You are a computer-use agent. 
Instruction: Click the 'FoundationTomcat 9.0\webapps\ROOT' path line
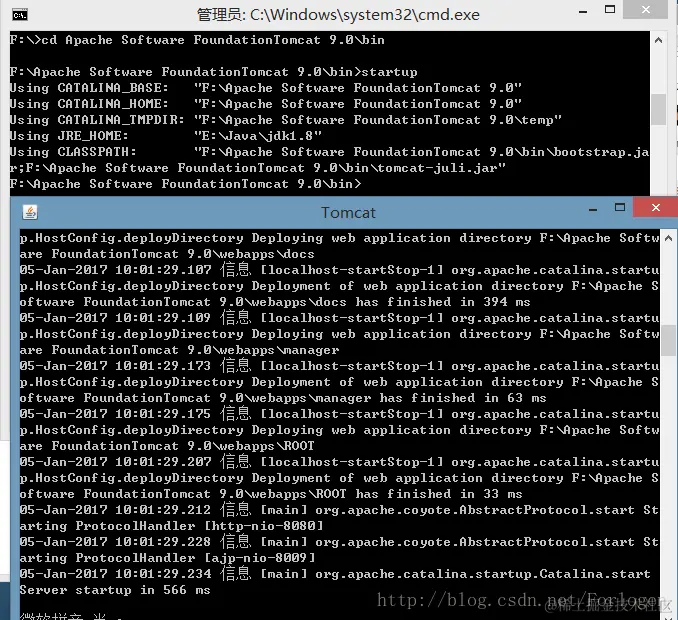click(x=167, y=446)
